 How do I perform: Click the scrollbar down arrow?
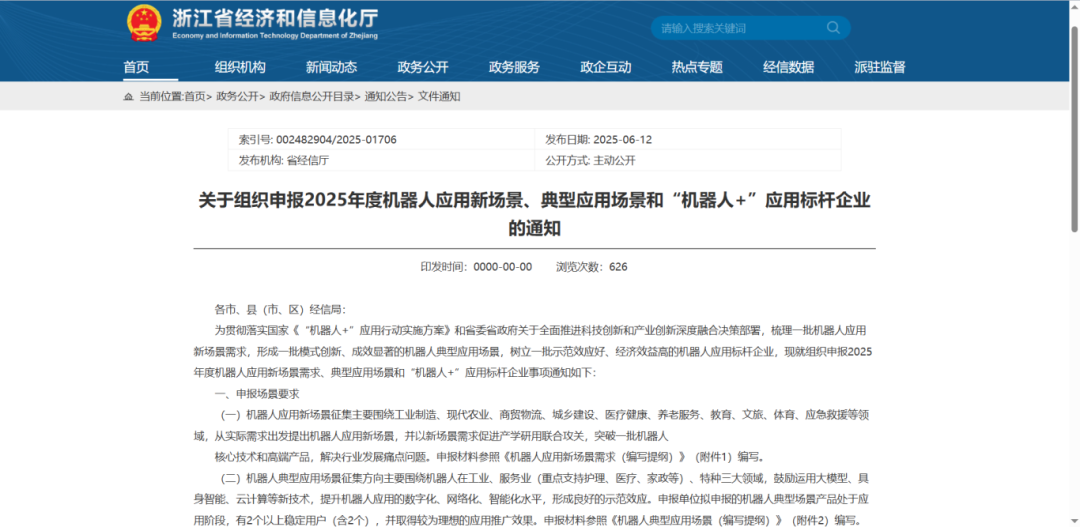coord(1074,521)
